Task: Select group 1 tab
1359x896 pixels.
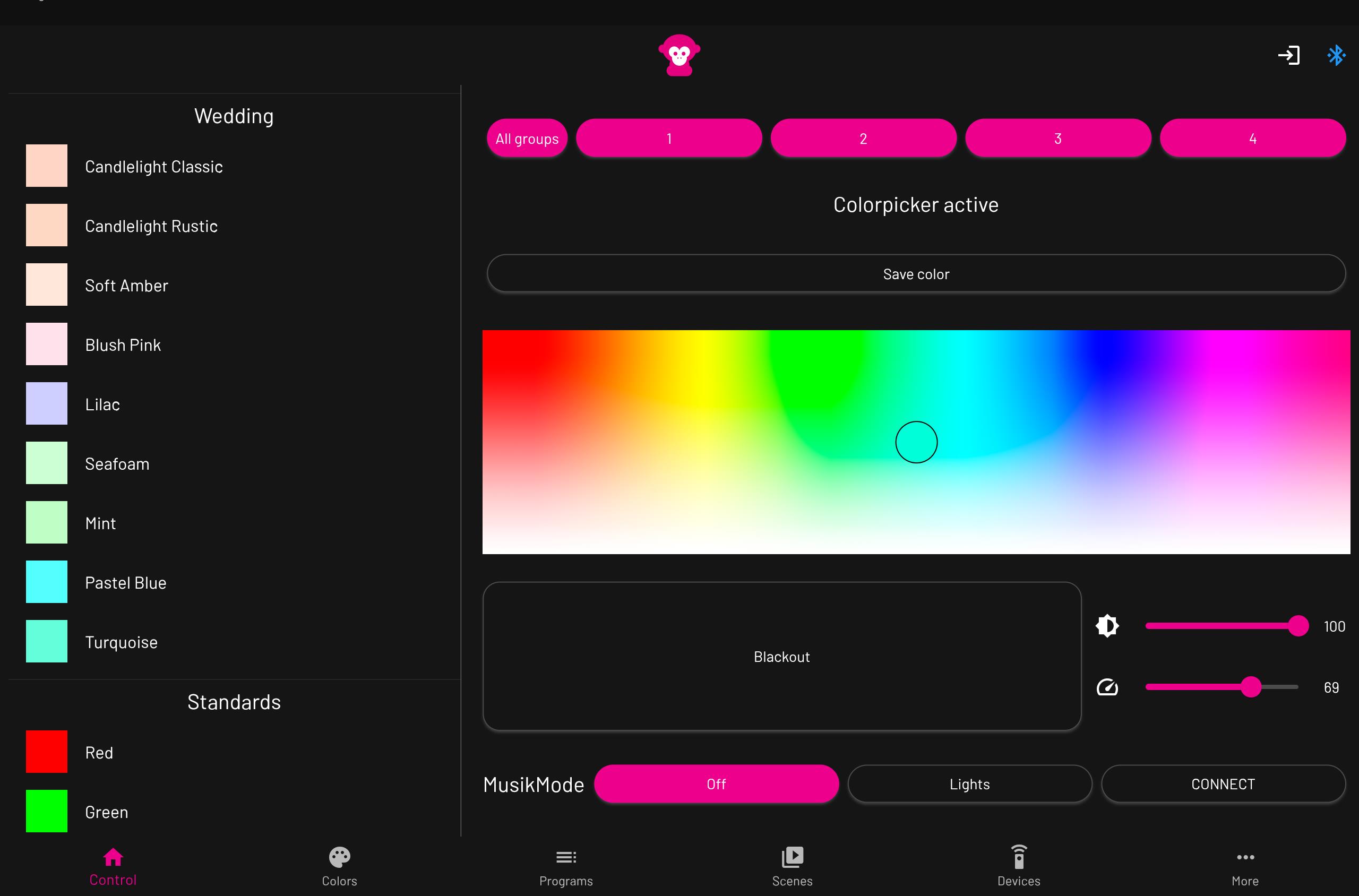Action: pyautogui.click(x=668, y=138)
